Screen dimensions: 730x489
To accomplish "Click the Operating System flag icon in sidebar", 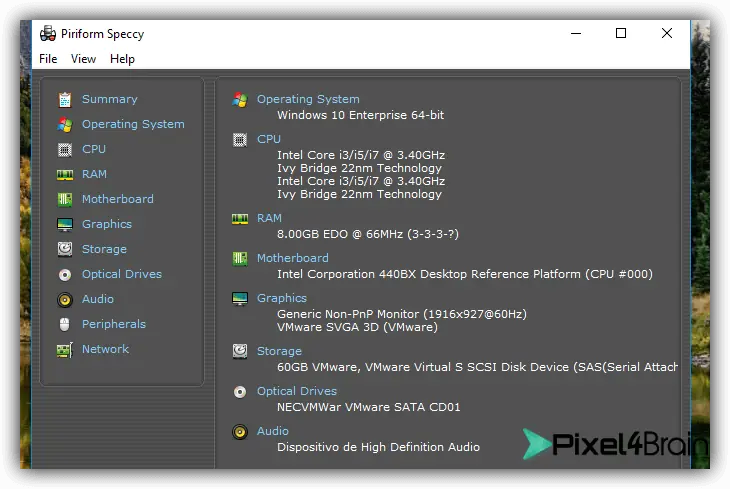I will click(65, 124).
